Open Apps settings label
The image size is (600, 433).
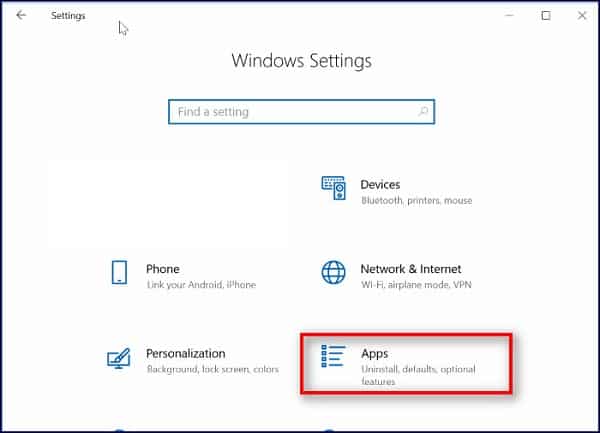tap(374, 353)
